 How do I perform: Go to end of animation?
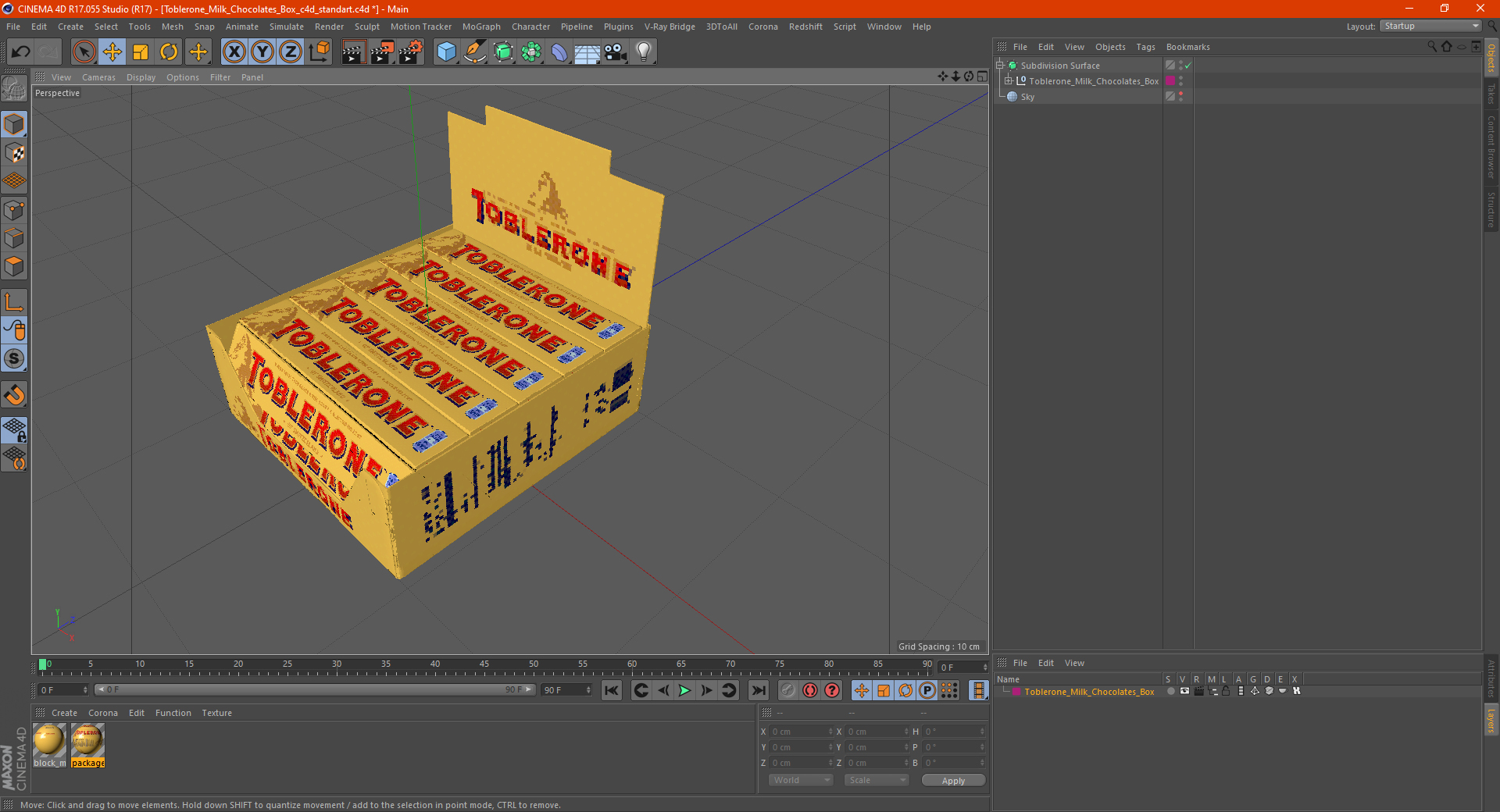(758, 690)
